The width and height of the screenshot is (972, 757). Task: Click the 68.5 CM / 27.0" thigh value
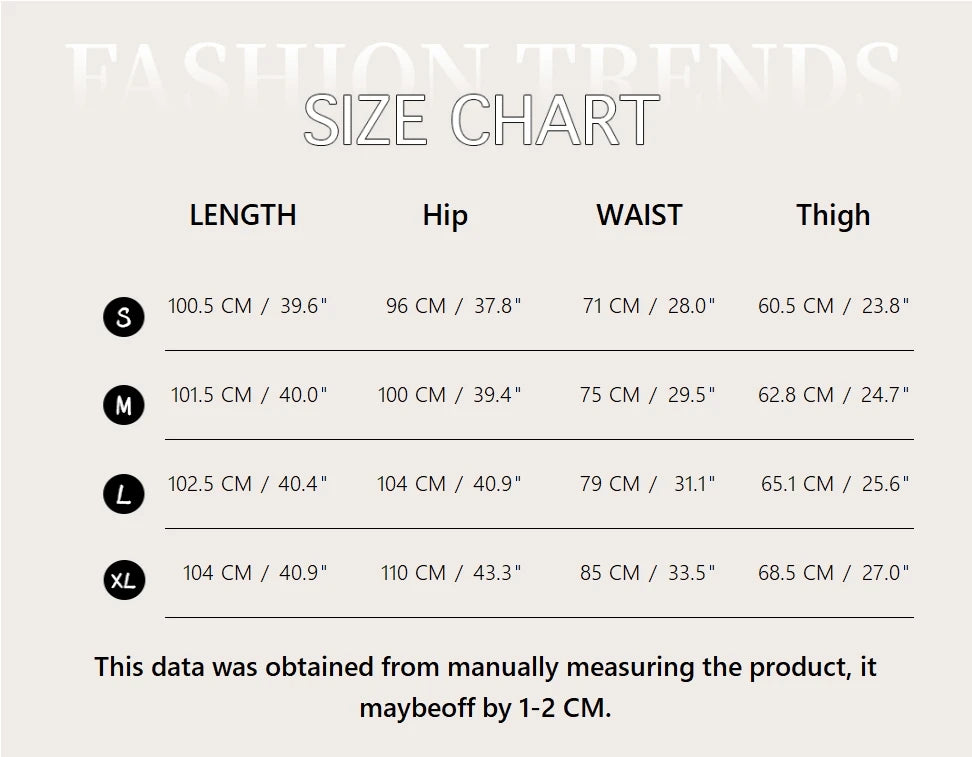(834, 573)
